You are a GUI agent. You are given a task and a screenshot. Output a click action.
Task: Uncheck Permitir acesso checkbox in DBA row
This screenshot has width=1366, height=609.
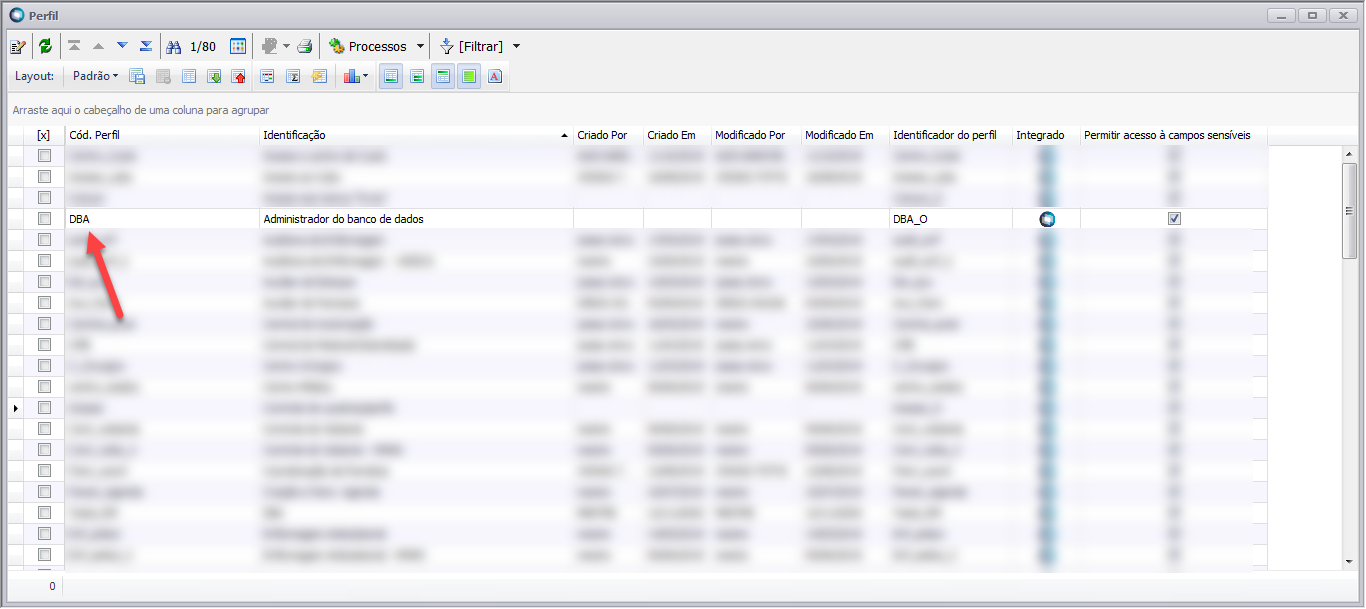tap(1174, 218)
